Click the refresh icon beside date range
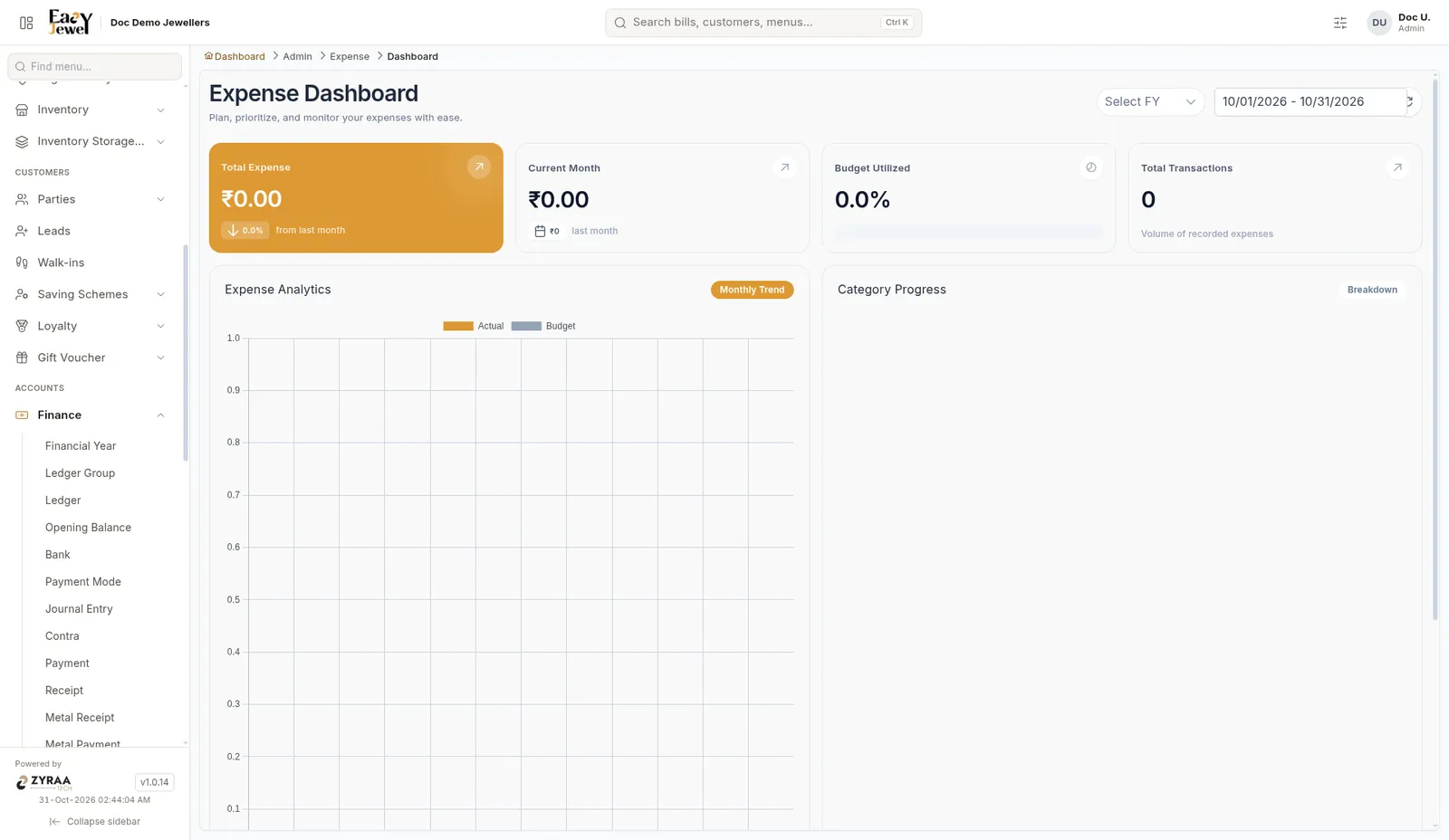 tap(1411, 101)
